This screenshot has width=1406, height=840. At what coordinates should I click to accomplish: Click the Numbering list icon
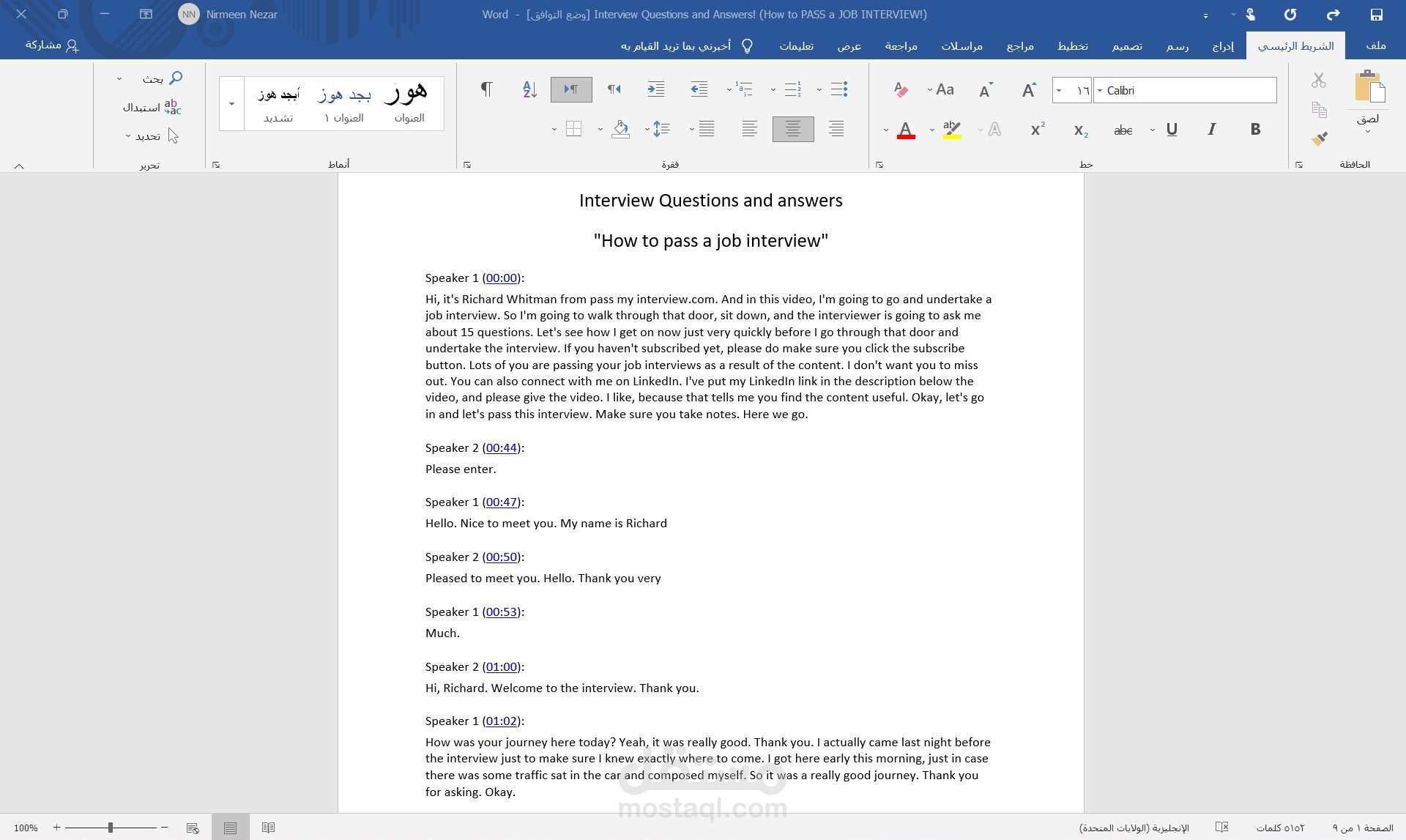tap(792, 89)
